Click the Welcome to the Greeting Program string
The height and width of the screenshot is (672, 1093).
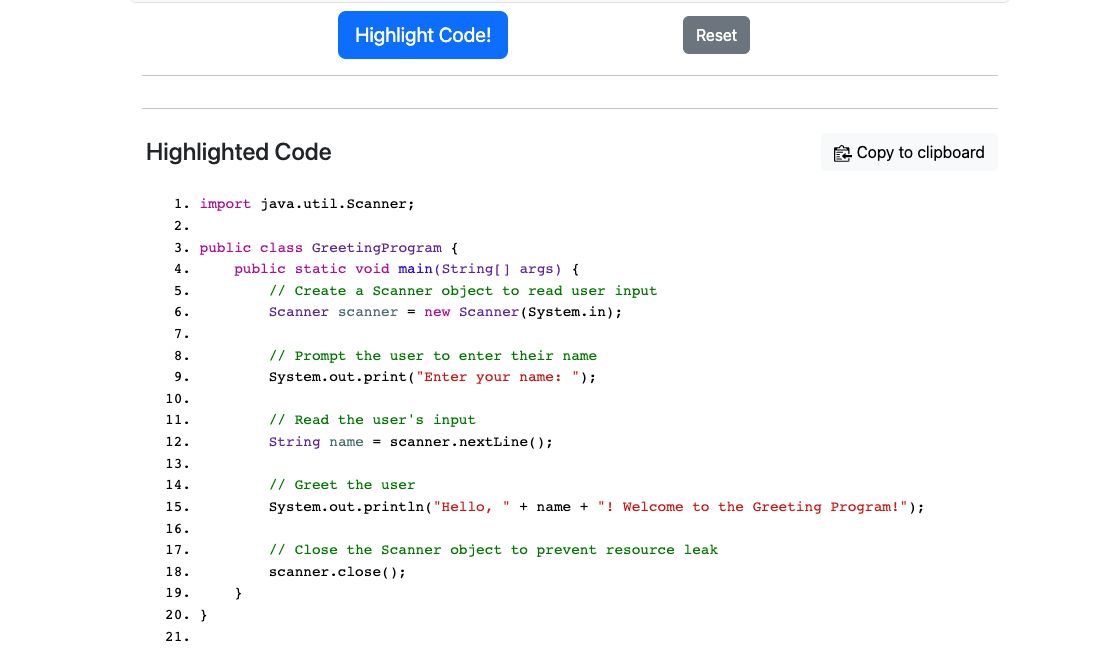coord(751,507)
